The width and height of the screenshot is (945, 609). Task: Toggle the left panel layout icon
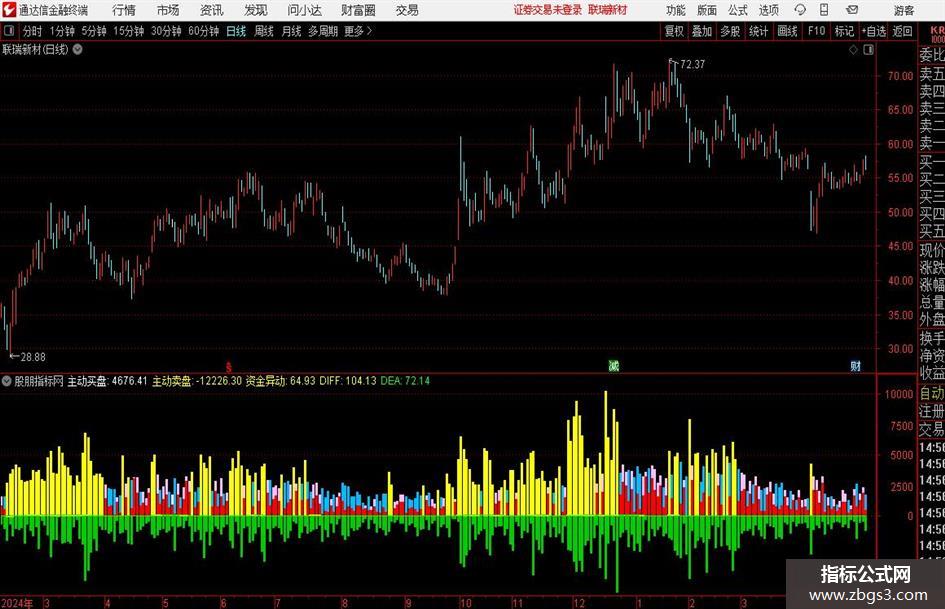pos(9,31)
